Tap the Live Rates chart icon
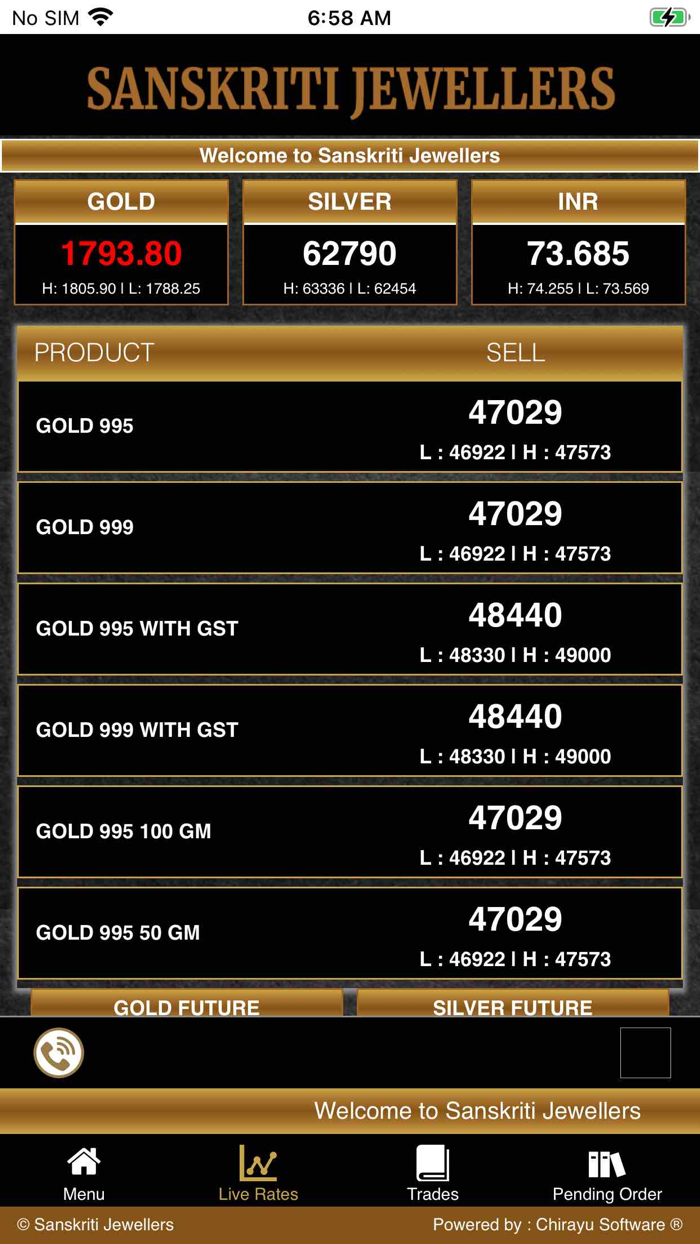Image resolution: width=700 pixels, height=1244 pixels. pos(258,1160)
